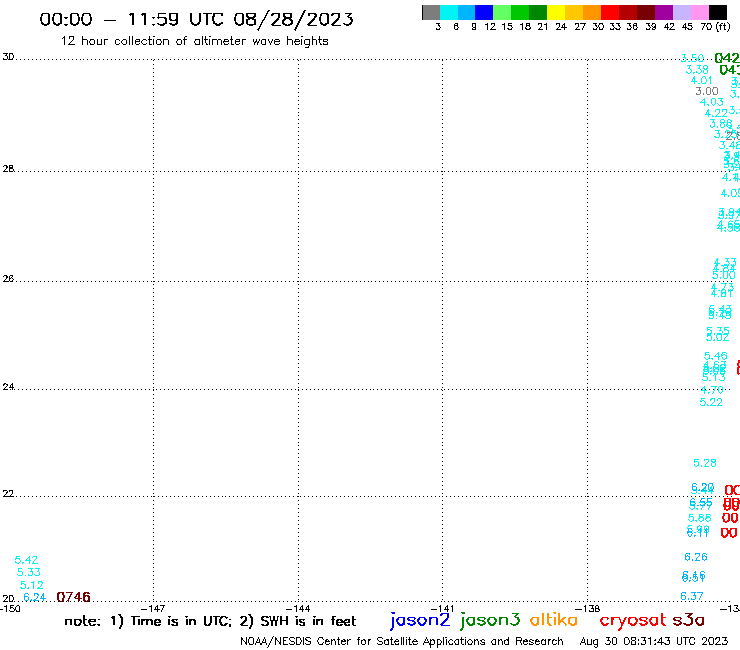The image size is (740, 650).
Task: Click the '3.50' wave height value
Action: tap(692, 58)
